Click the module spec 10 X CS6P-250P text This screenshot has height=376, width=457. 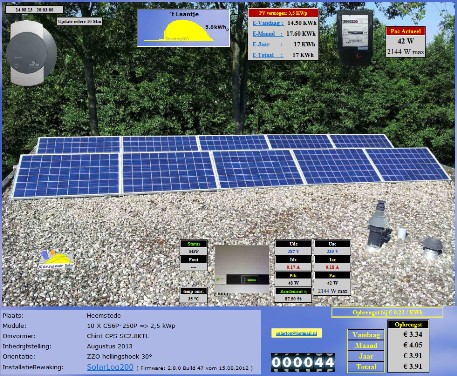click(x=131, y=326)
